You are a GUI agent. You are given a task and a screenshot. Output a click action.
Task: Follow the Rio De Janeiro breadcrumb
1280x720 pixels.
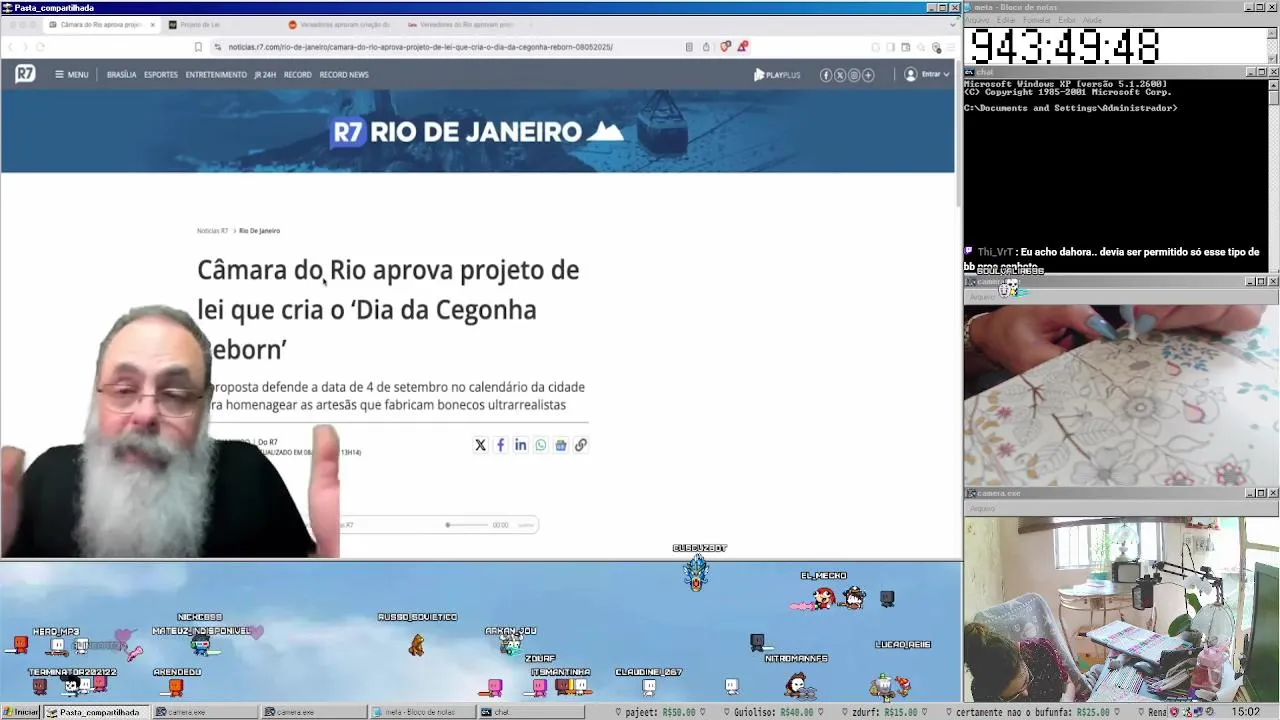[259, 231]
